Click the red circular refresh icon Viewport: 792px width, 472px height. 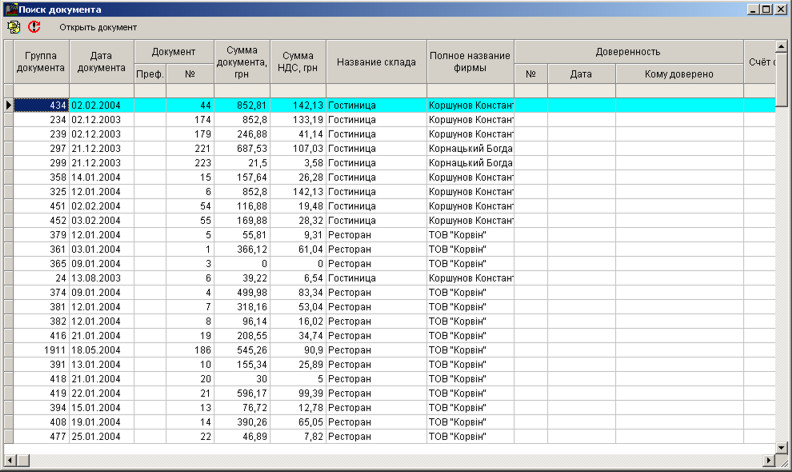click(34, 27)
